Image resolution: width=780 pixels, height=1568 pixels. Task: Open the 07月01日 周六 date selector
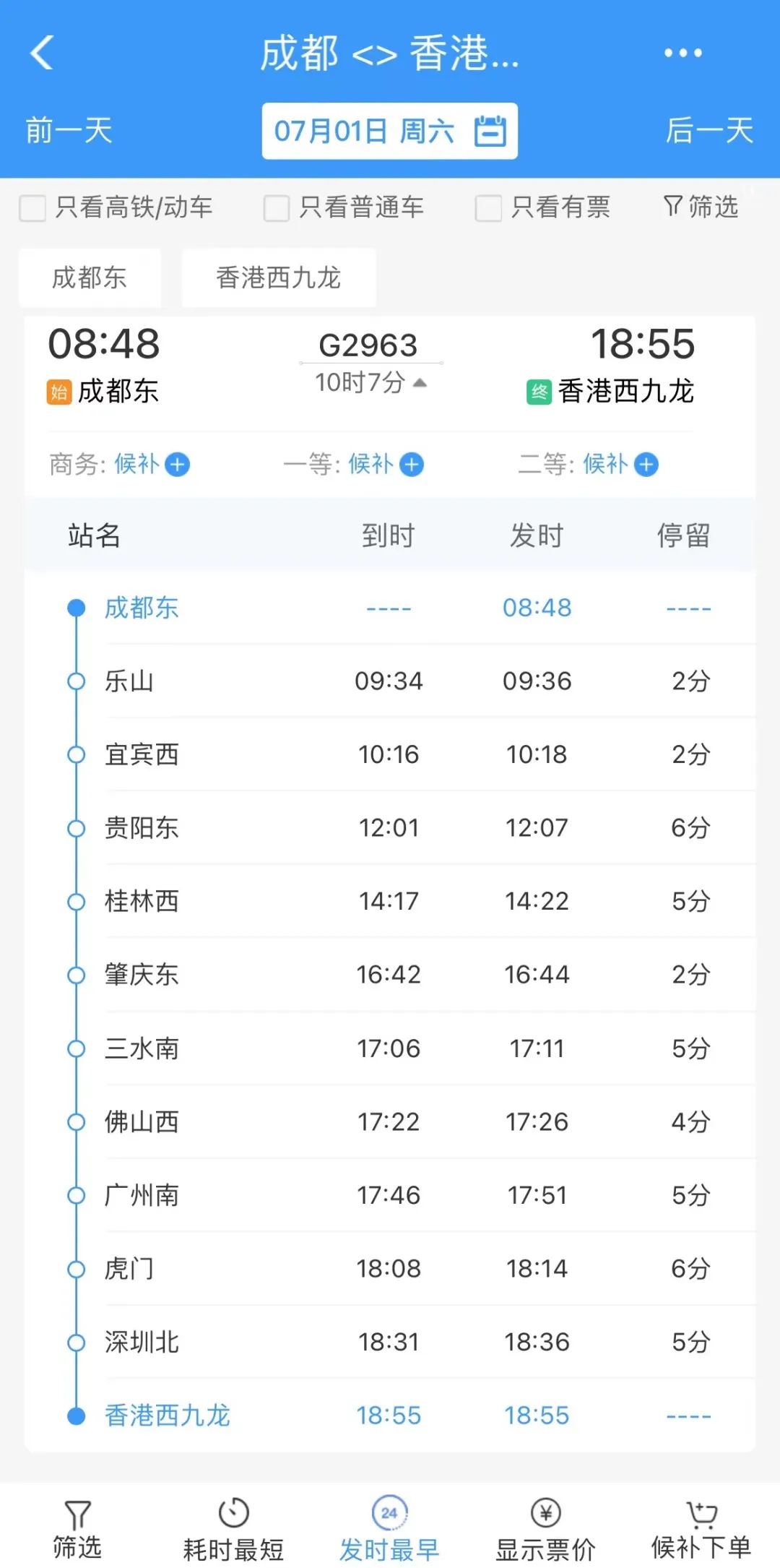coord(365,132)
